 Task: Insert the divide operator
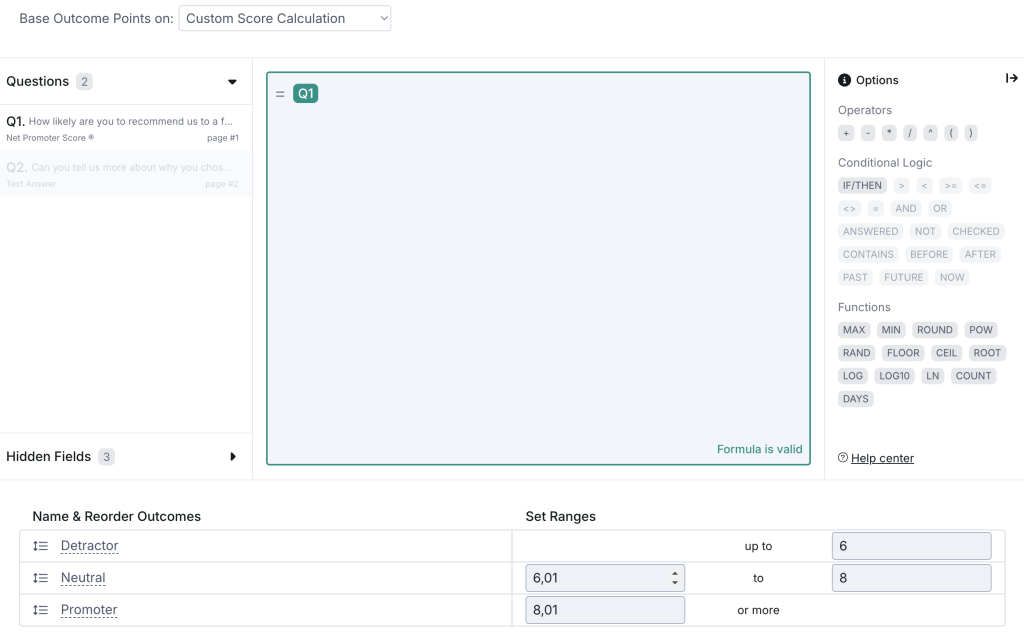[910, 133]
